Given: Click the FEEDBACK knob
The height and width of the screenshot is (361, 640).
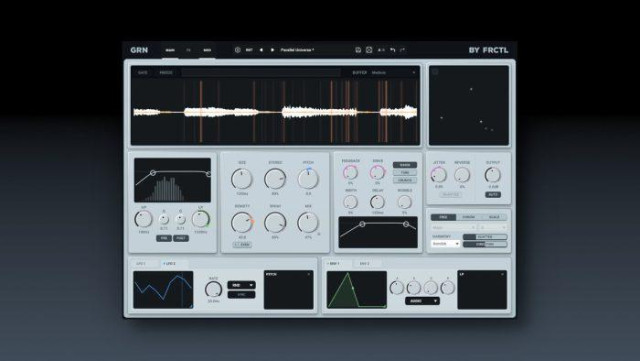Looking at the screenshot, I should pos(350,173).
